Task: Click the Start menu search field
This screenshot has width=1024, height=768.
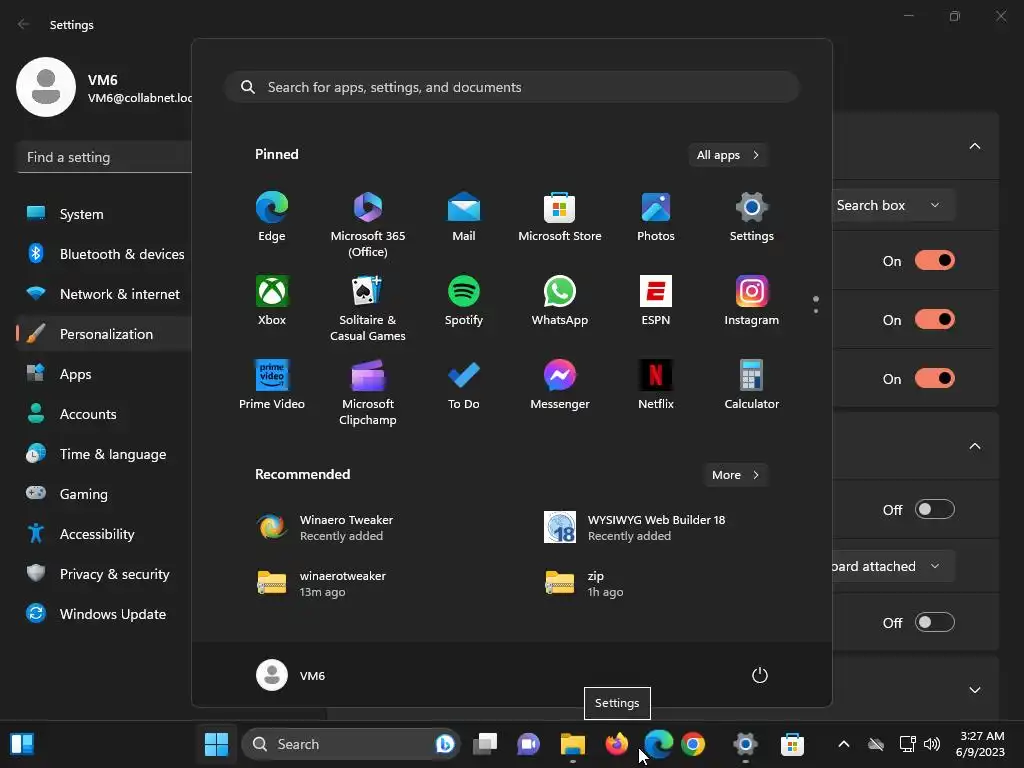Action: [512, 87]
